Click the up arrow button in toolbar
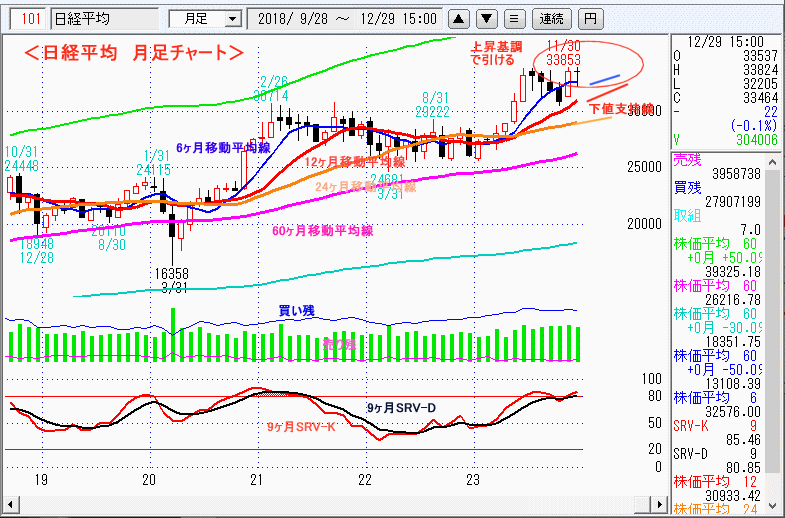 [458, 18]
